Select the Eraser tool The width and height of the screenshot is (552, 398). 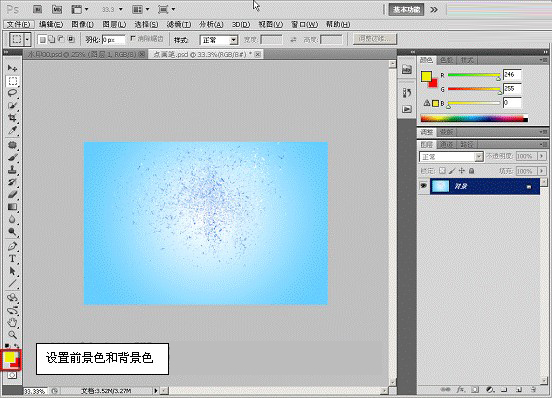[x=12, y=195]
